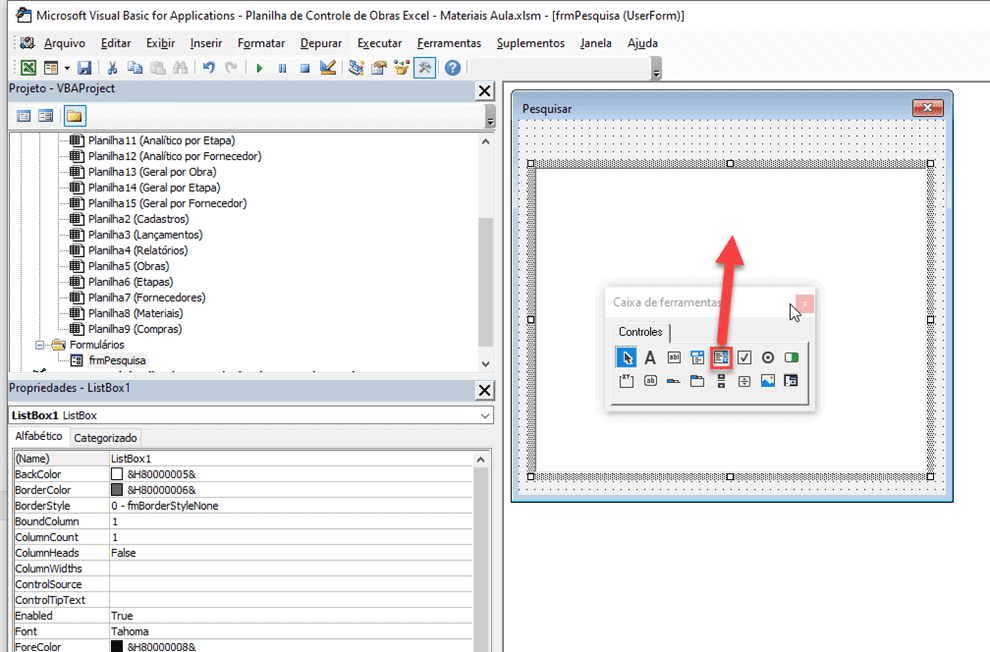Open the Project panel toolbar overflow arrow
Screen dimensions: 990x652
(x=490, y=116)
